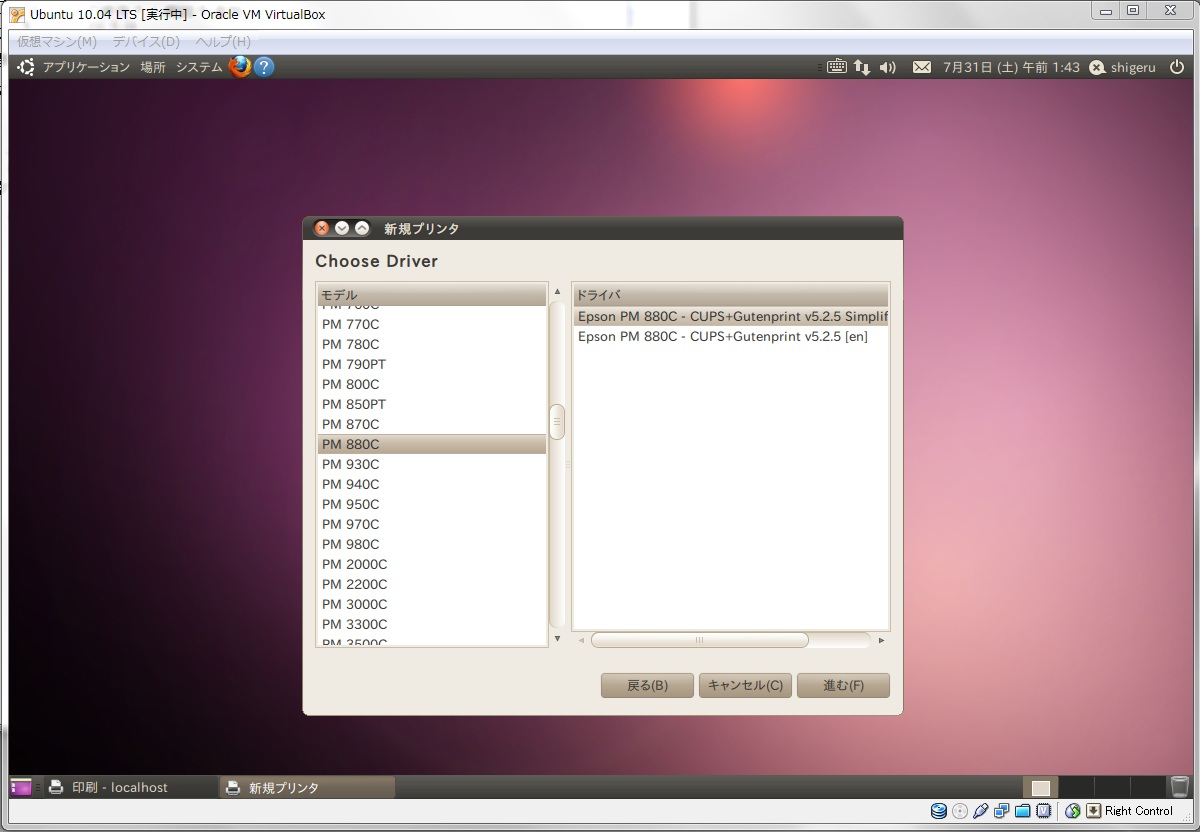
Task: Click the driver list scroll-left arrow
Action: [x=581, y=640]
